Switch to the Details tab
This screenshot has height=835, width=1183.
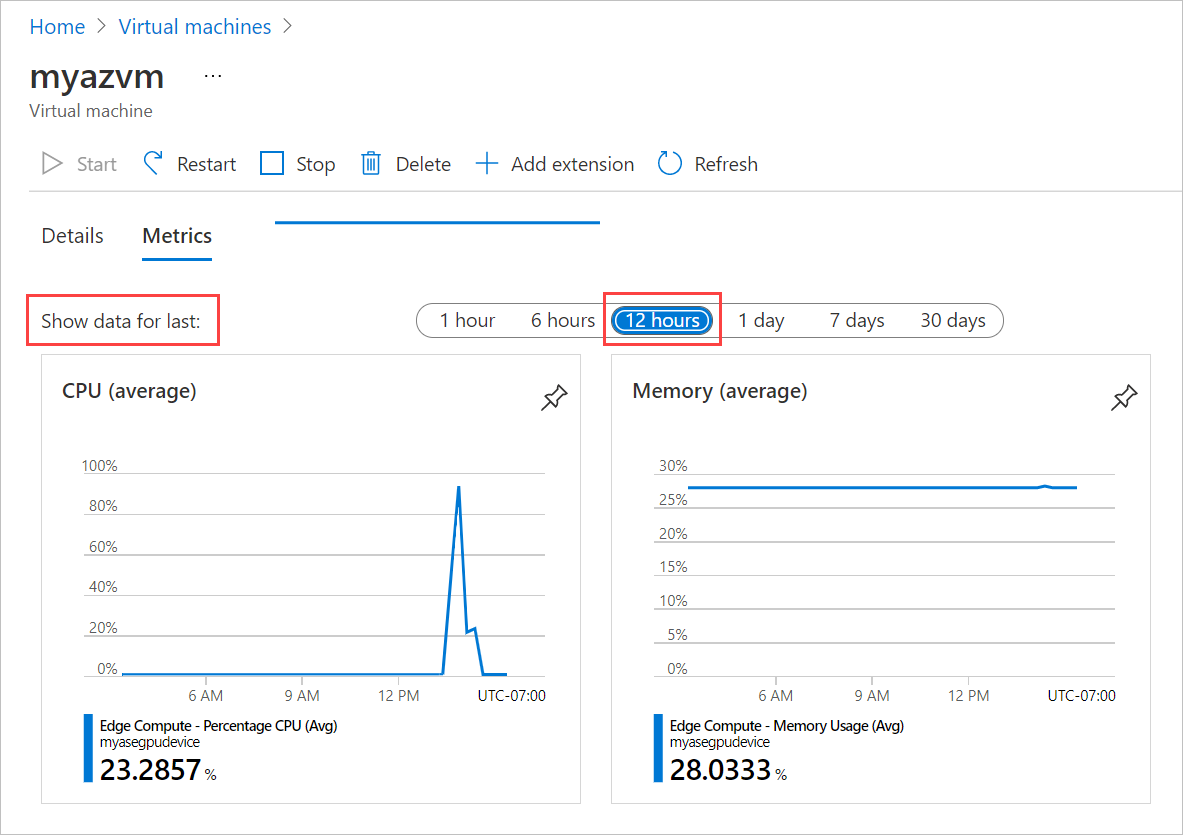72,236
